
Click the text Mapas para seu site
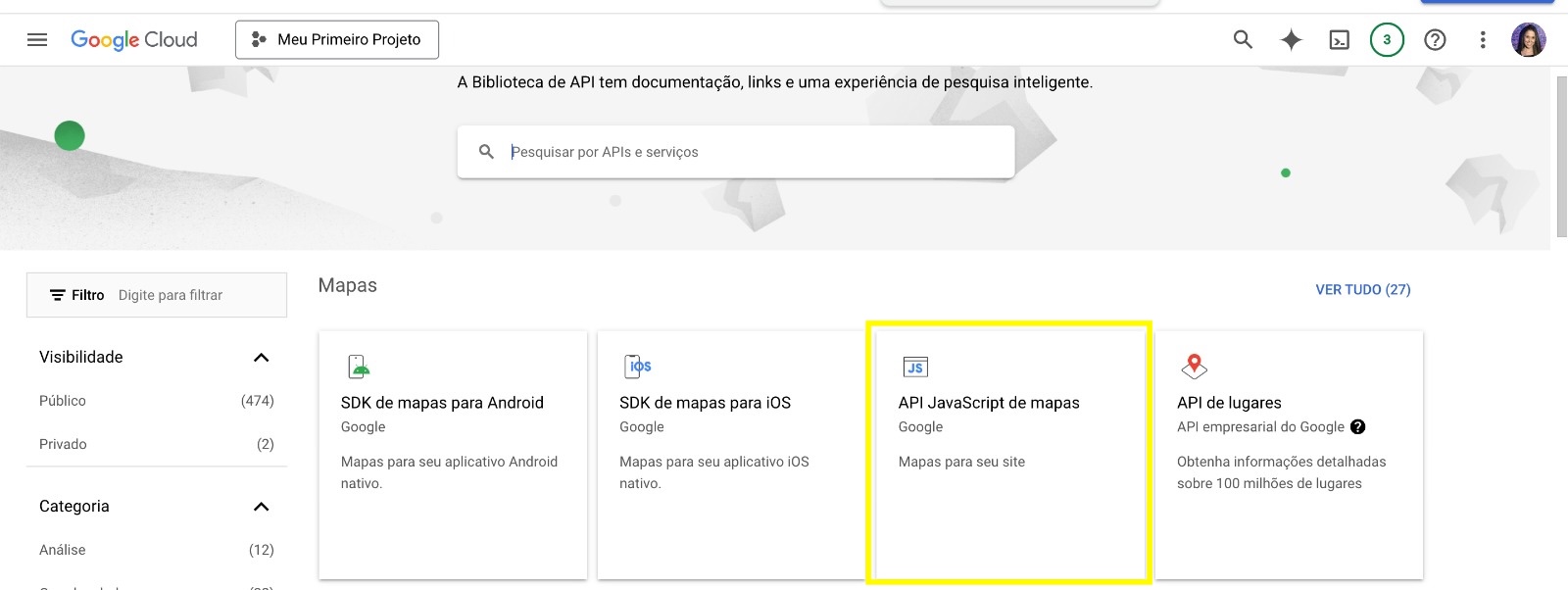click(961, 462)
